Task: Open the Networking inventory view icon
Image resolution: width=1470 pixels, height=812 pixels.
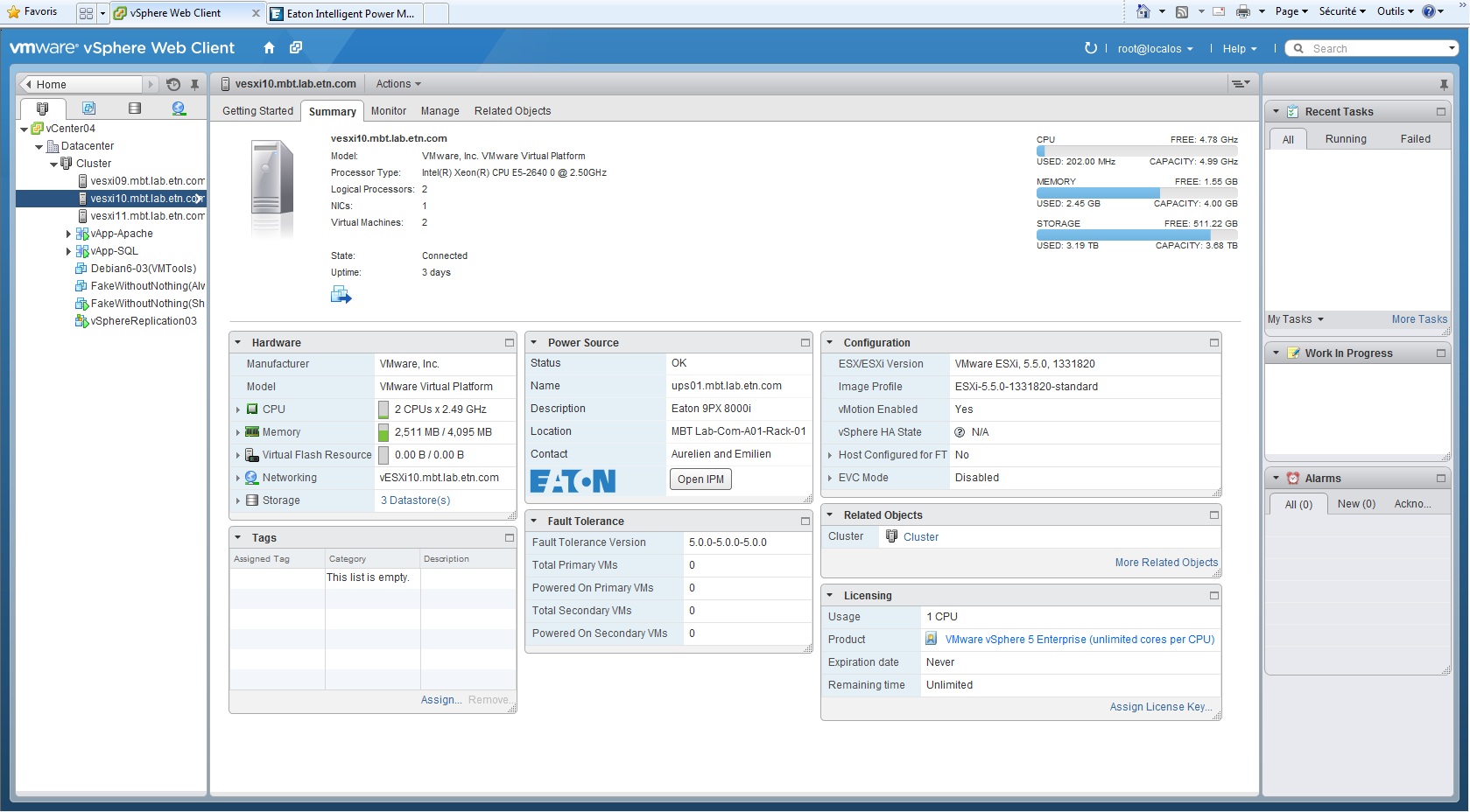Action: pyautogui.click(x=179, y=108)
